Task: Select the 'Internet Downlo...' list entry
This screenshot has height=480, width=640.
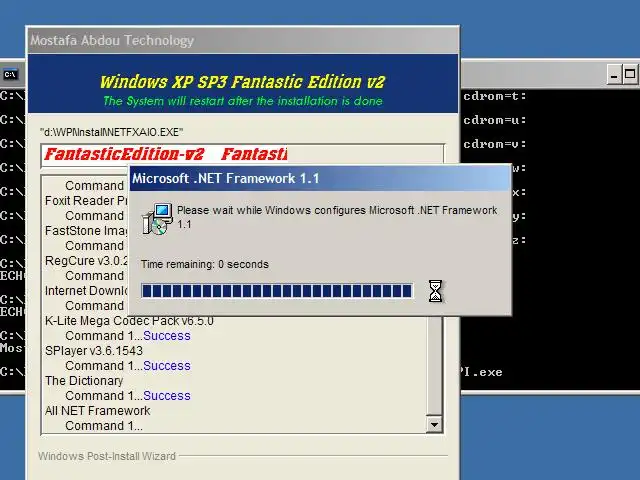Action: pos(87,291)
